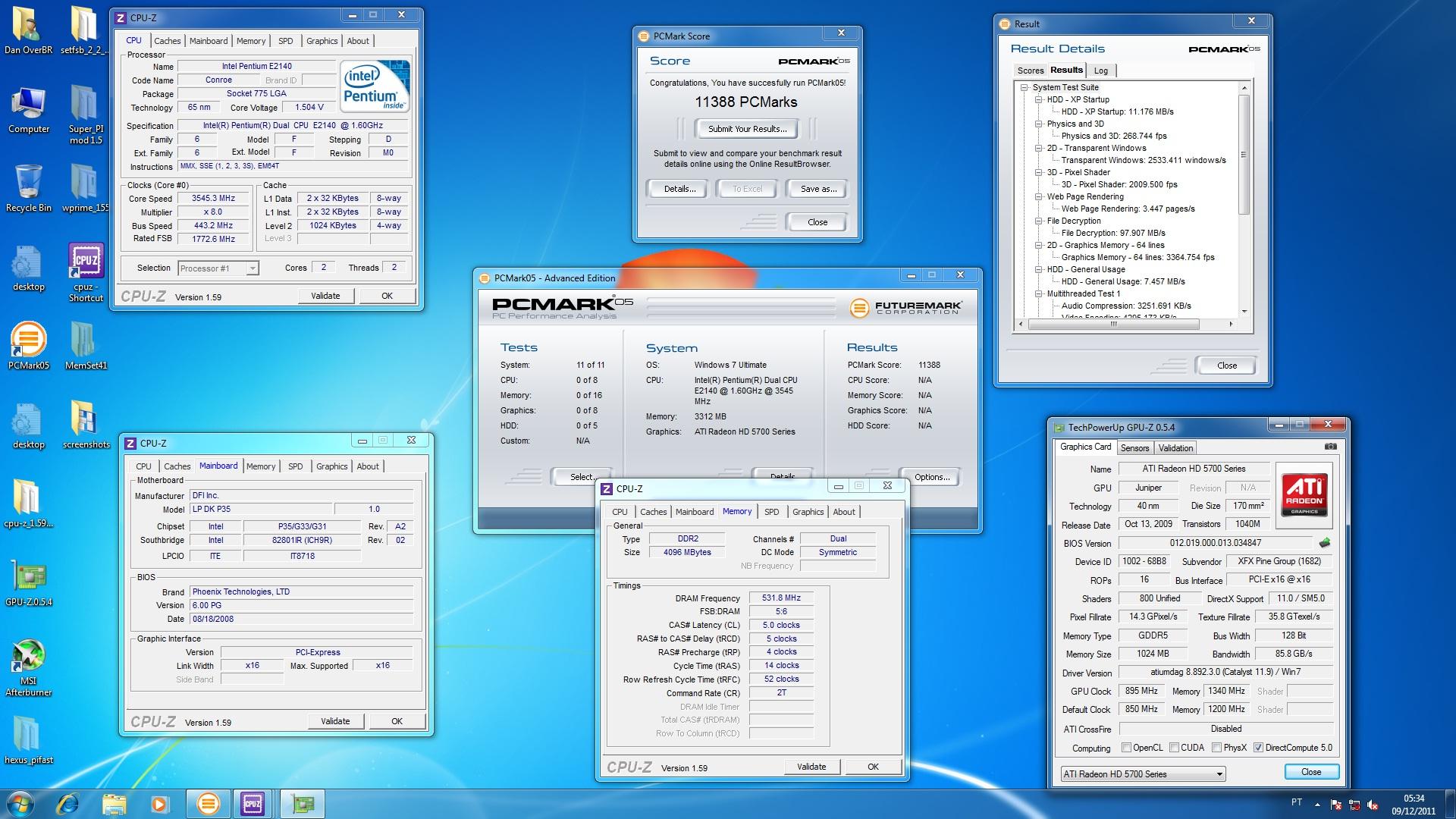1456x819 pixels.
Task: Click the Intel Pentium inside logo
Action: 375,86
